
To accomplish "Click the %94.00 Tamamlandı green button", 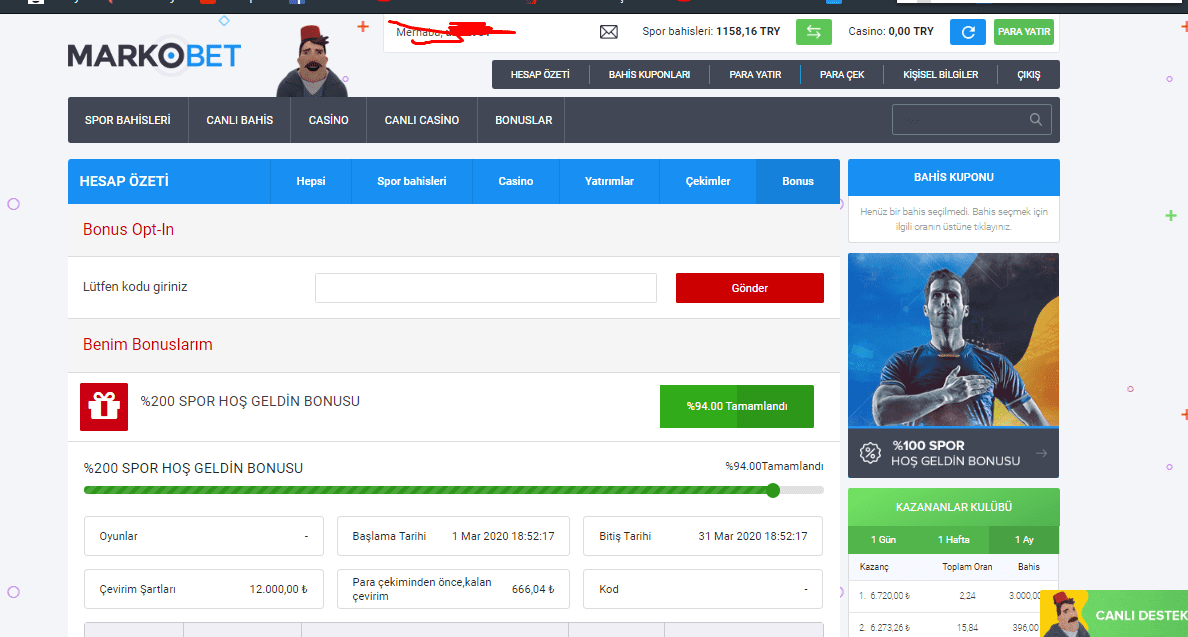I will (x=736, y=407).
